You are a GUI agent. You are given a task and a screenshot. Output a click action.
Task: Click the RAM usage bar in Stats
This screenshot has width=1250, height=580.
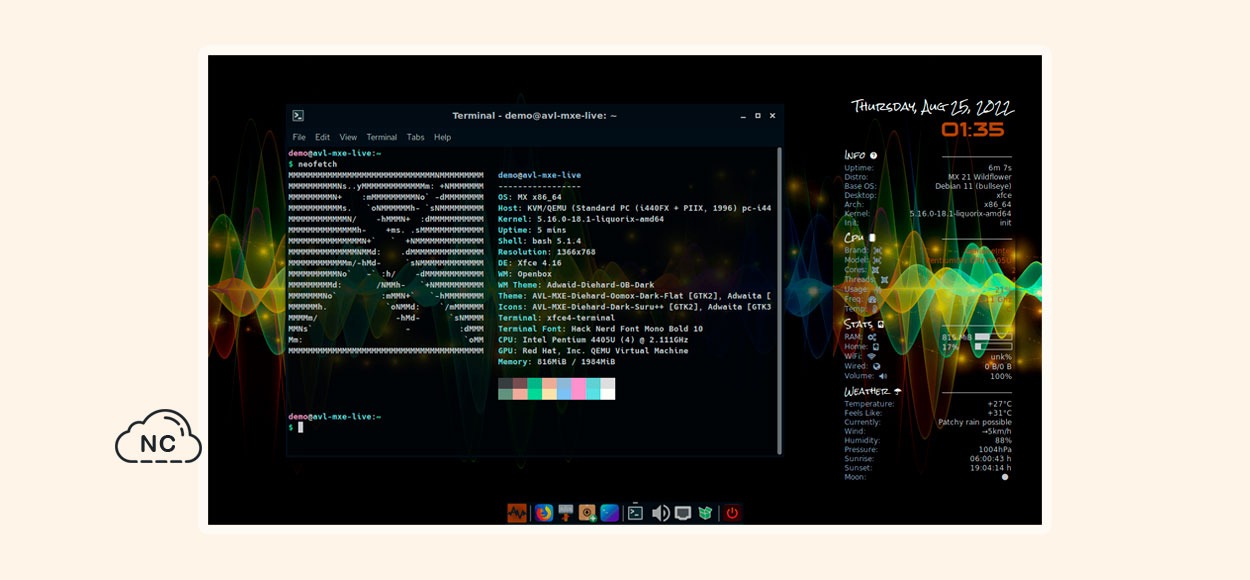[x=994, y=336]
